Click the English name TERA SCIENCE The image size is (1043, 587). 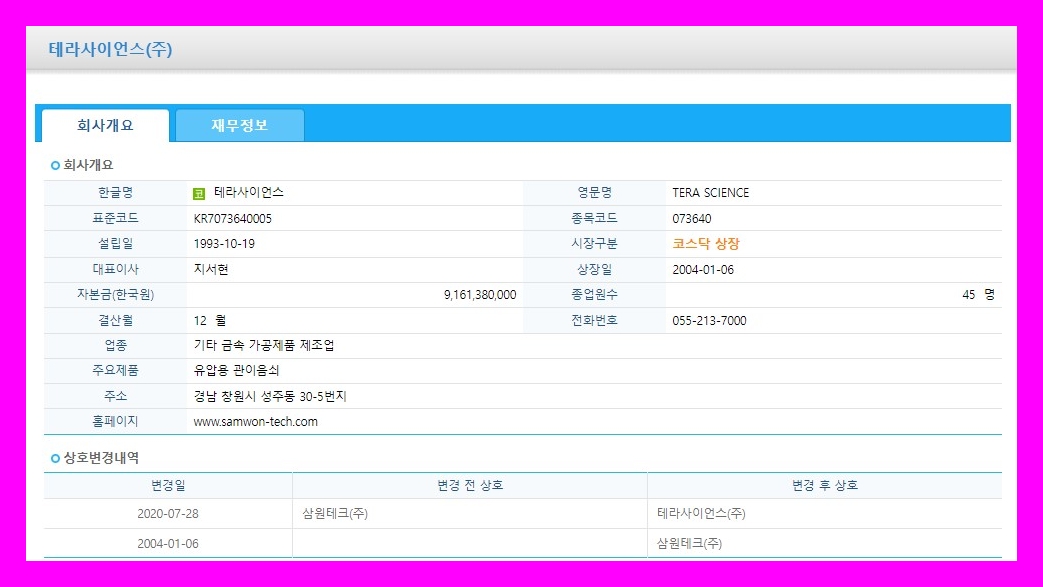[x=710, y=193]
